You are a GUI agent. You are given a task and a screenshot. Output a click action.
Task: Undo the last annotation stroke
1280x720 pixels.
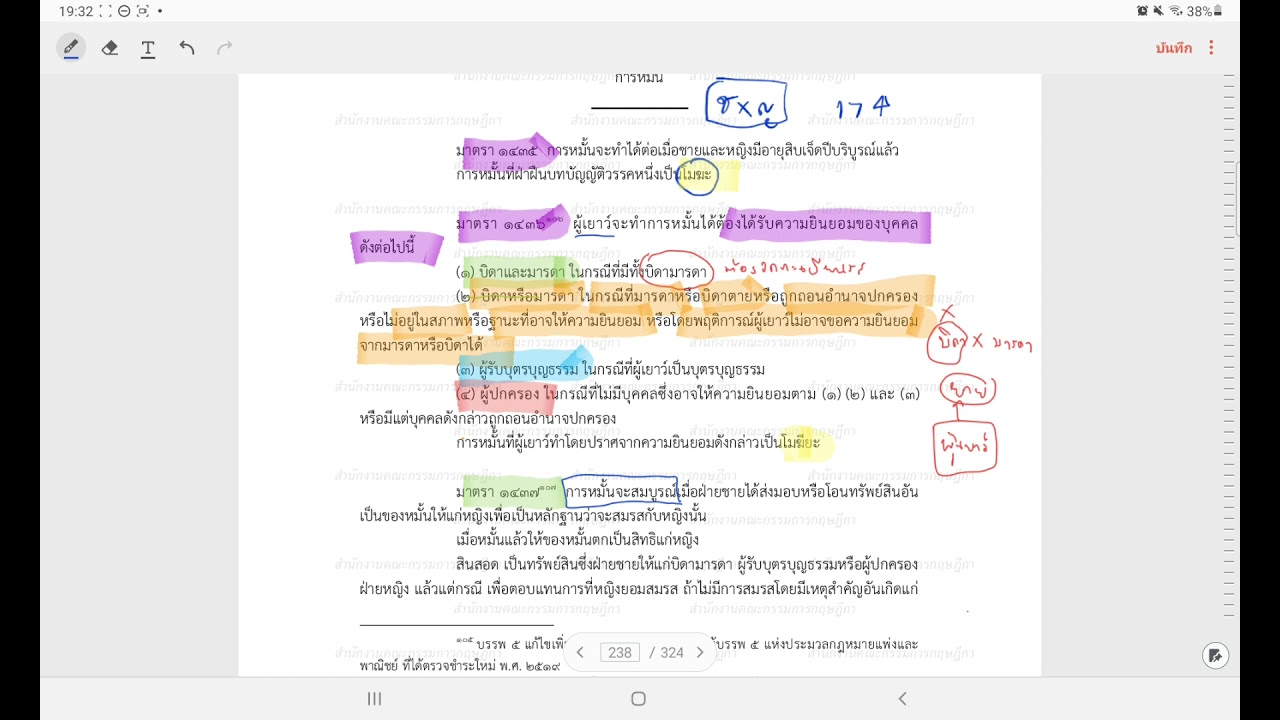[187, 48]
